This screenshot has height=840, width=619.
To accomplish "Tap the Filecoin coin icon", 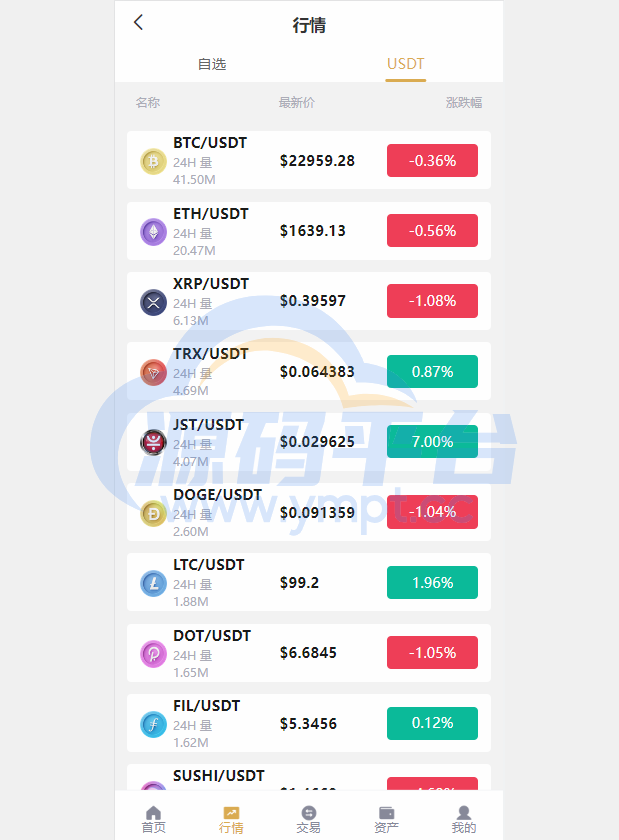I will click(153, 724).
